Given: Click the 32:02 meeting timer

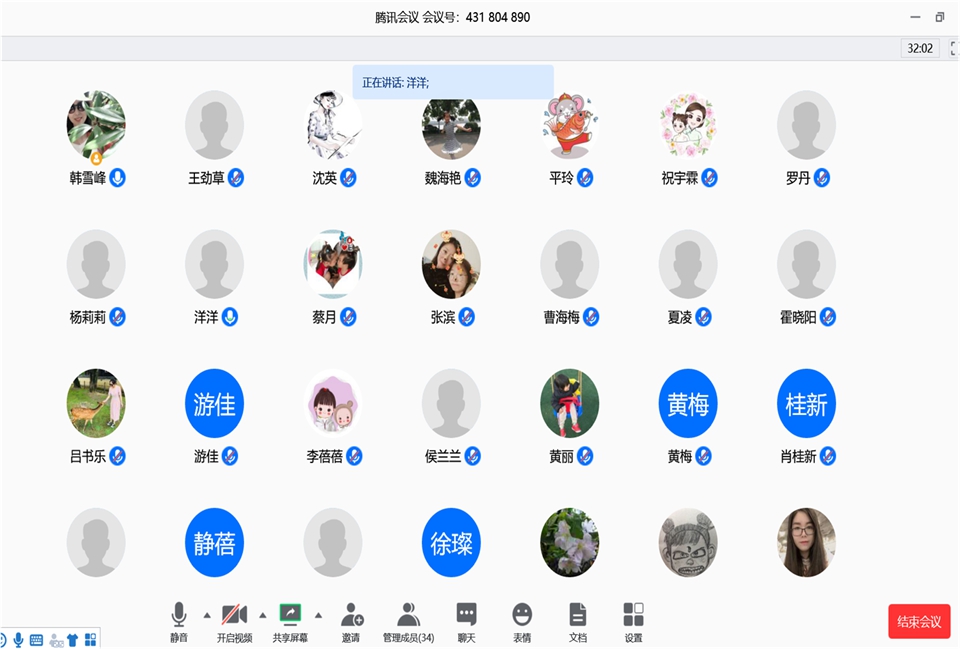Looking at the screenshot, I should [x=919, y=48].
